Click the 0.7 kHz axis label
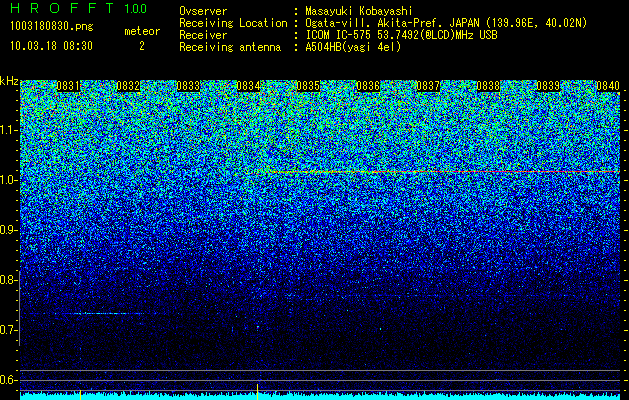The image size is (629, 400). pyautogui.click(x=8, y=330)
